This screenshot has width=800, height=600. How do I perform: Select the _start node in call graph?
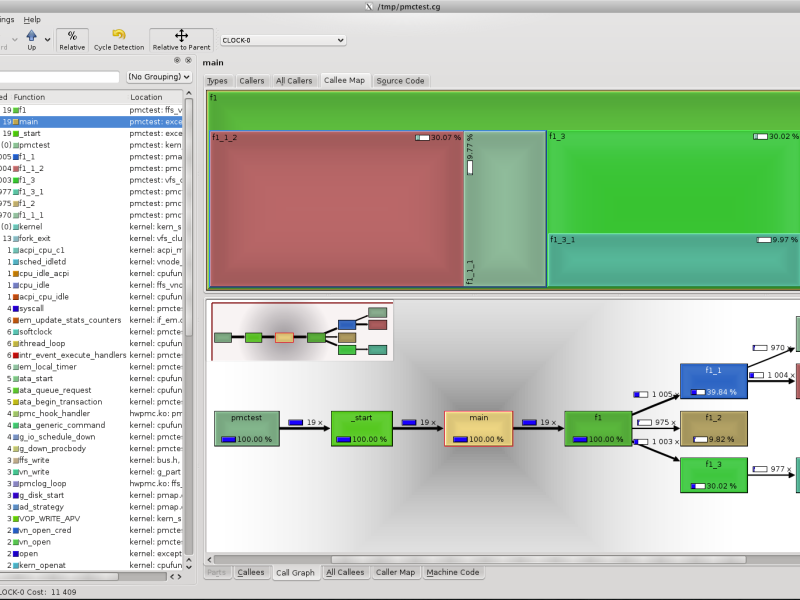click(362, 429)
